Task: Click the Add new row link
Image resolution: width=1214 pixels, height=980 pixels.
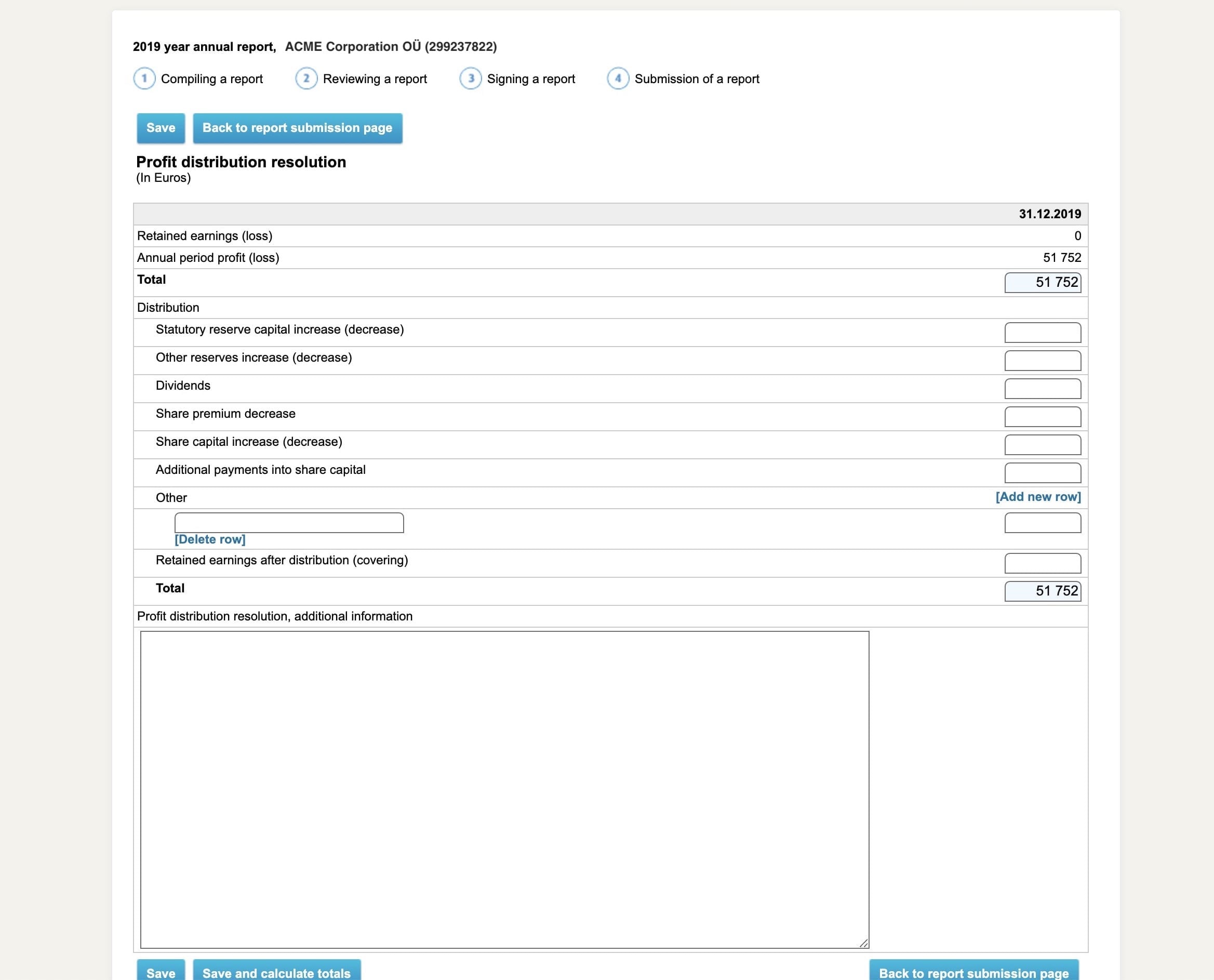Action: [x=1038, y=497]
